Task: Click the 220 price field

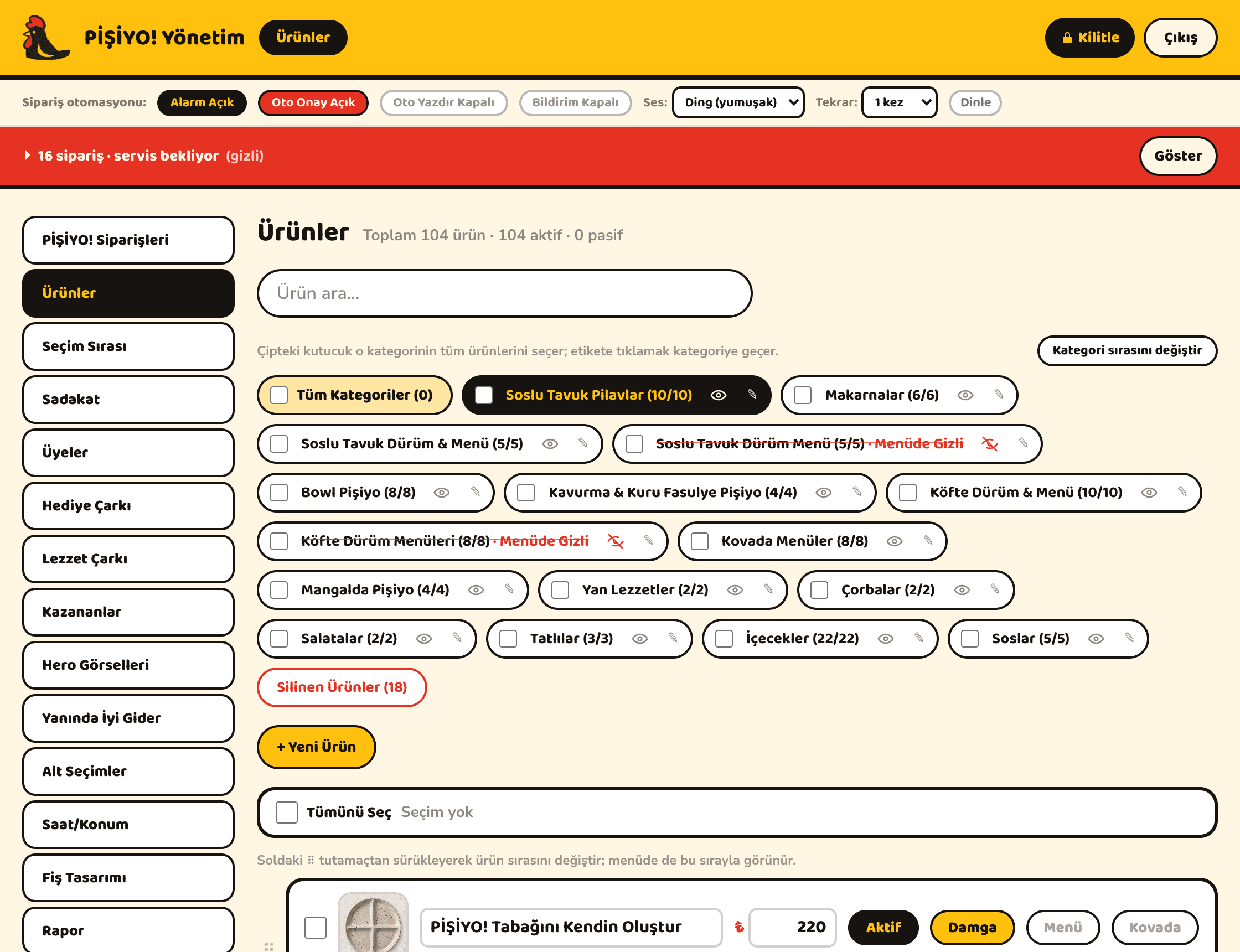Action: 792,927
